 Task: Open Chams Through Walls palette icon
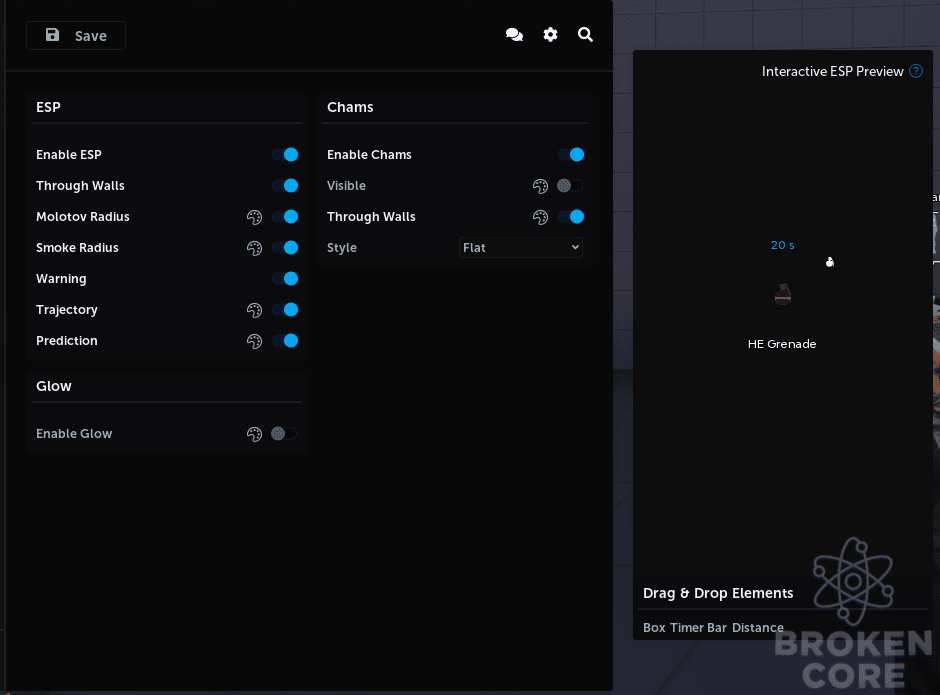(540, 217)
